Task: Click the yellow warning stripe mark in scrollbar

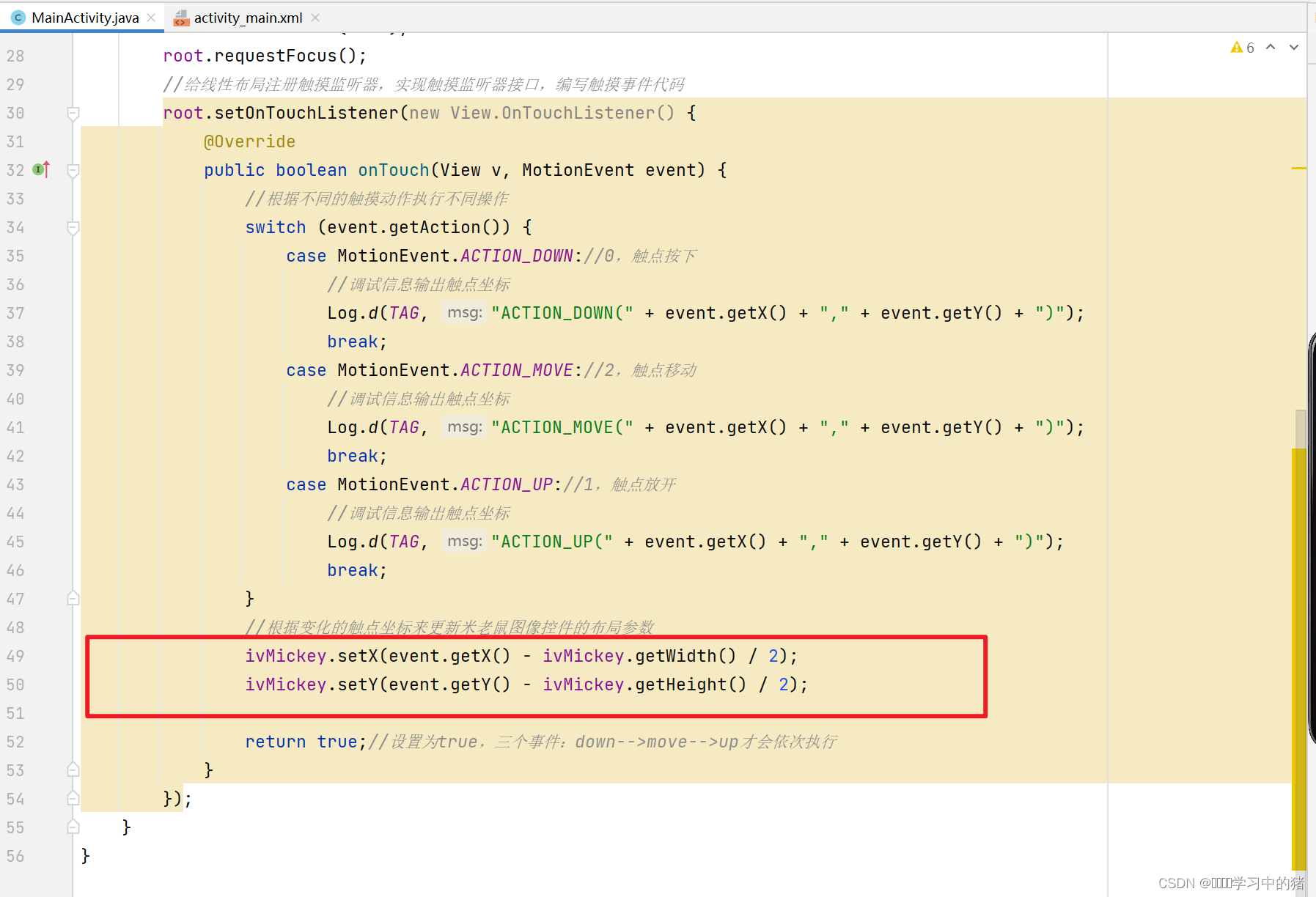Action: [x=1298, y=169]
